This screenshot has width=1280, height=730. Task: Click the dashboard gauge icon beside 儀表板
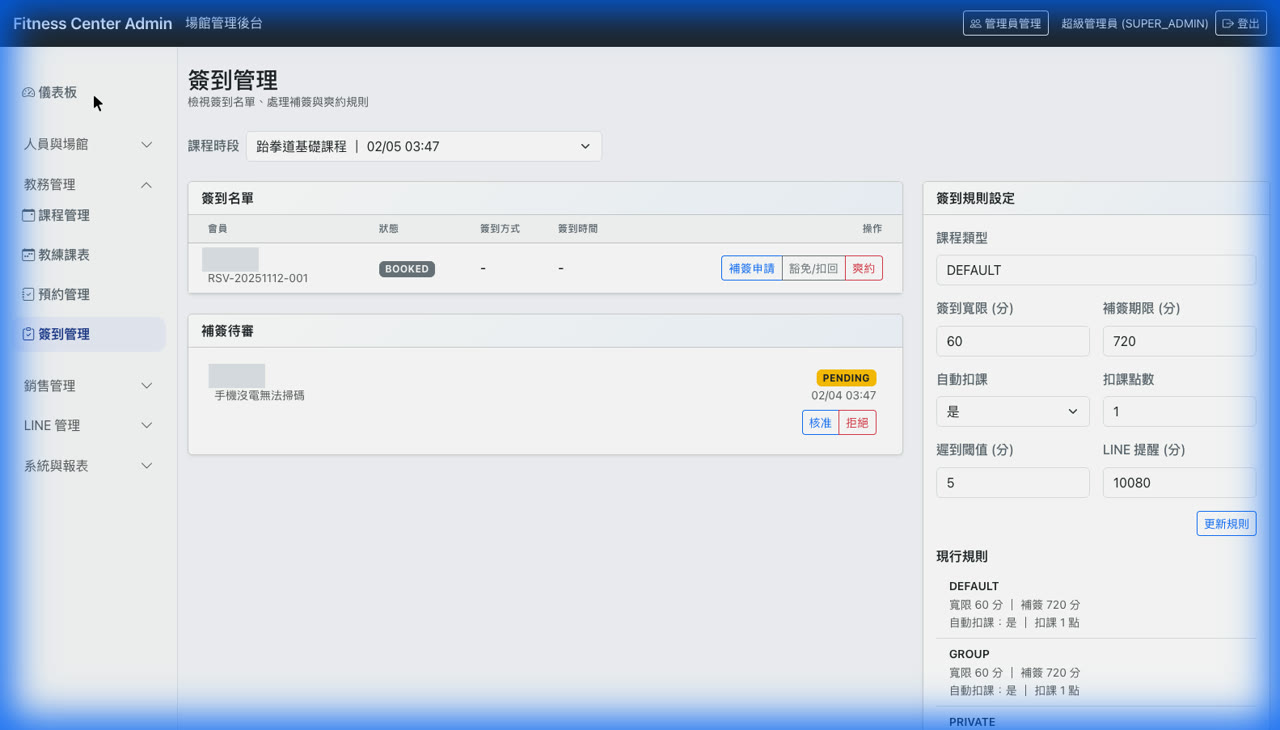click(x=28, y=93)
